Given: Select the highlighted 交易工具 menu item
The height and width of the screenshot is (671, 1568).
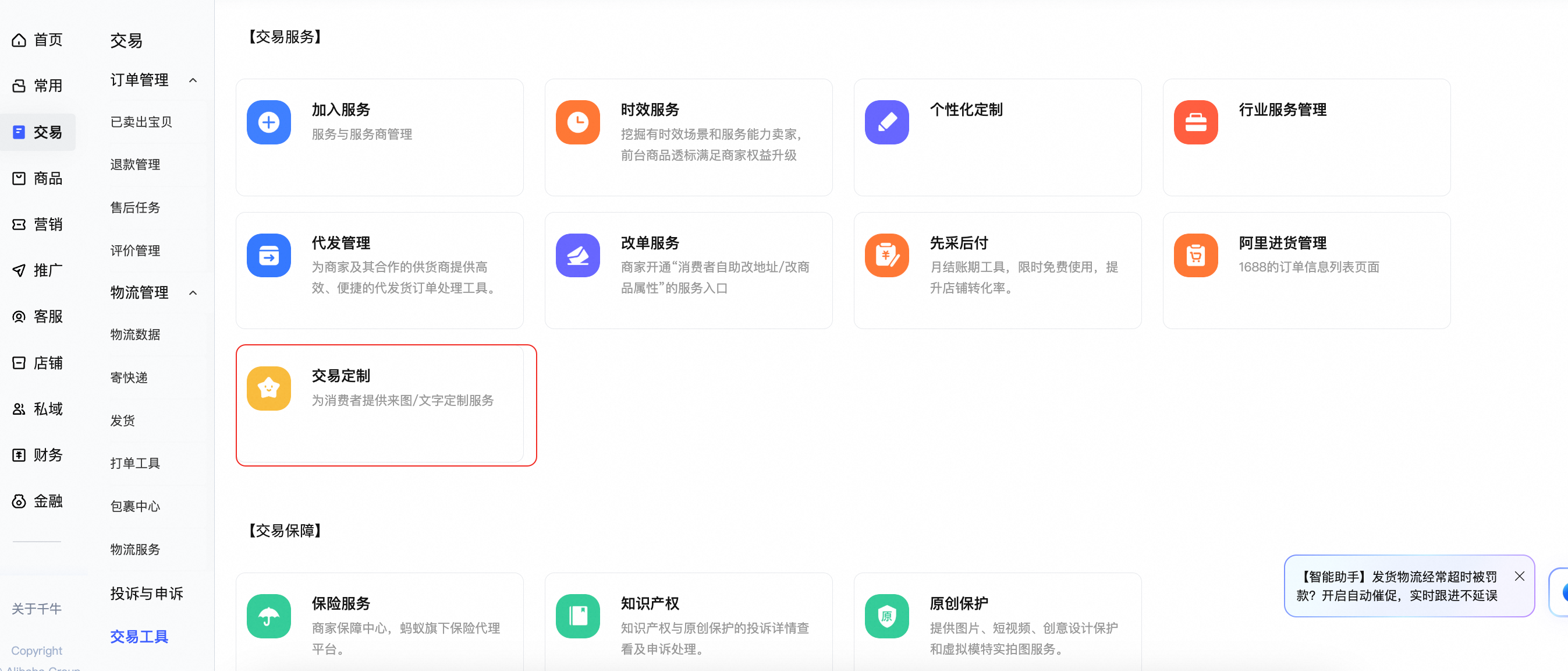Looking at the screenshot, I should tap(139, 637).
